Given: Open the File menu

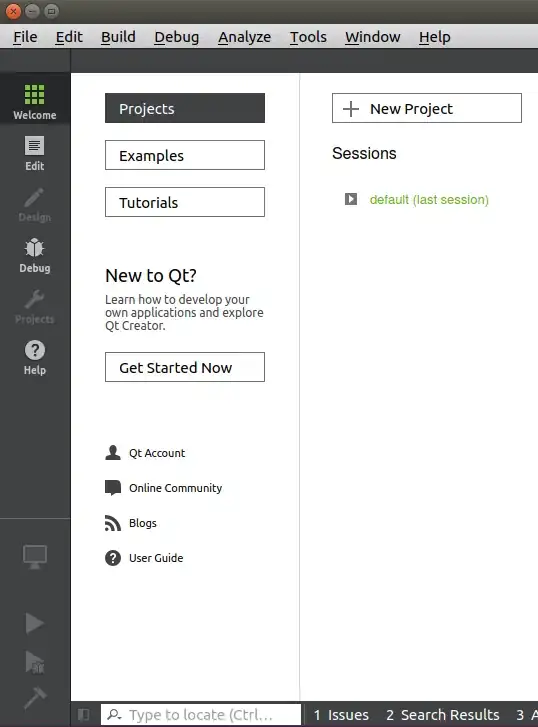Looking at the screenshot, I should 25,37.
